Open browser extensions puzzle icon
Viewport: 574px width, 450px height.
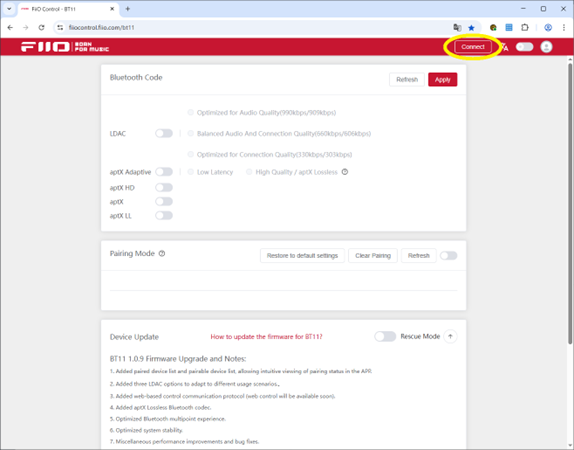tap(525, 27)
